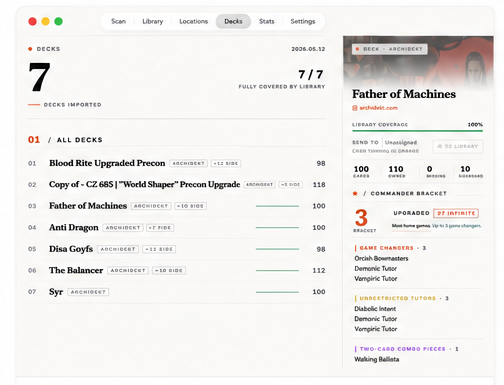Open The Balancer deck
The width and height of the screenshot is (504, 385).
pyautogui.click(x=177, y=270)
